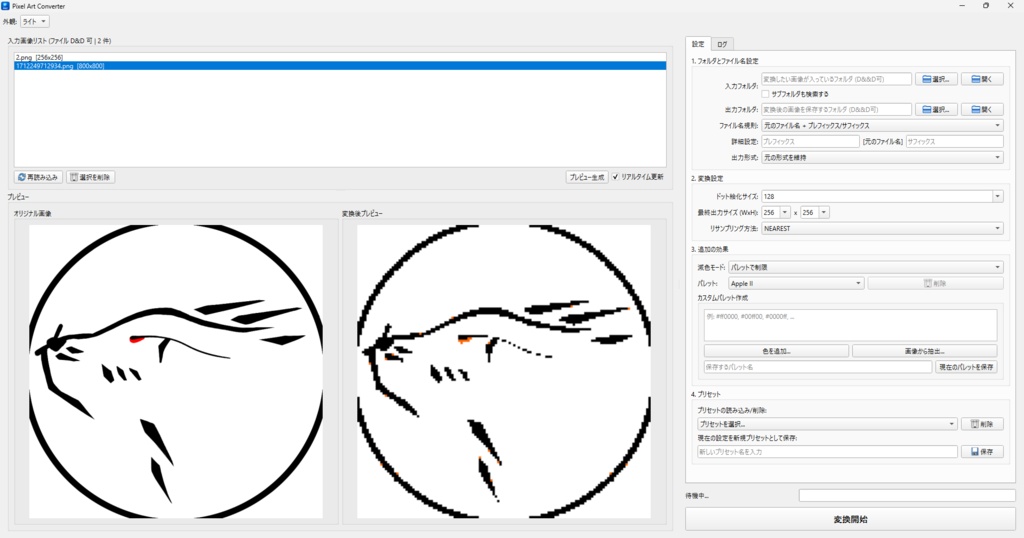Click the 色を追加... button
Screen dimensions: 1024x538
776,351
